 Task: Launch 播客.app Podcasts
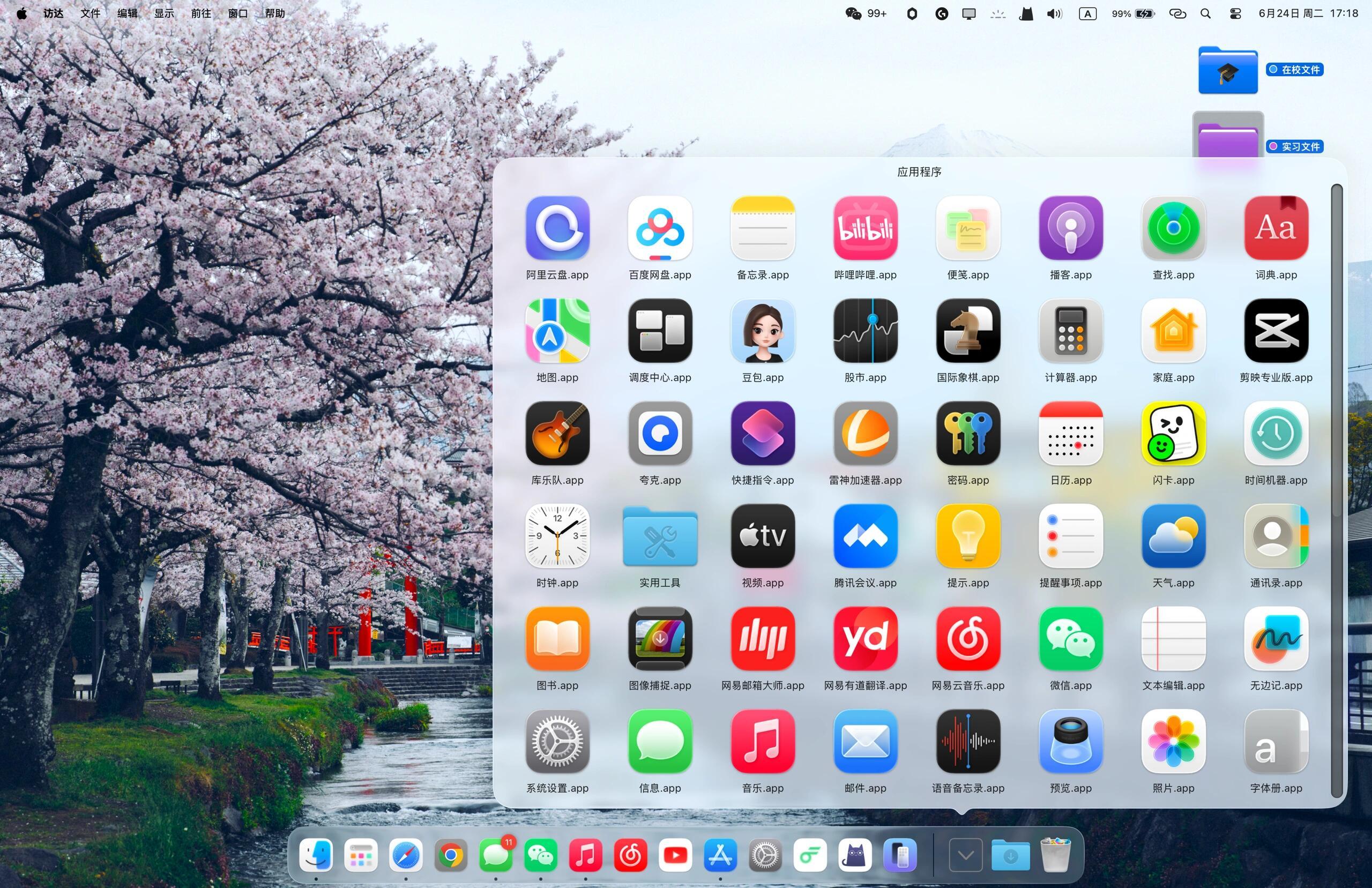(1070, 228)
